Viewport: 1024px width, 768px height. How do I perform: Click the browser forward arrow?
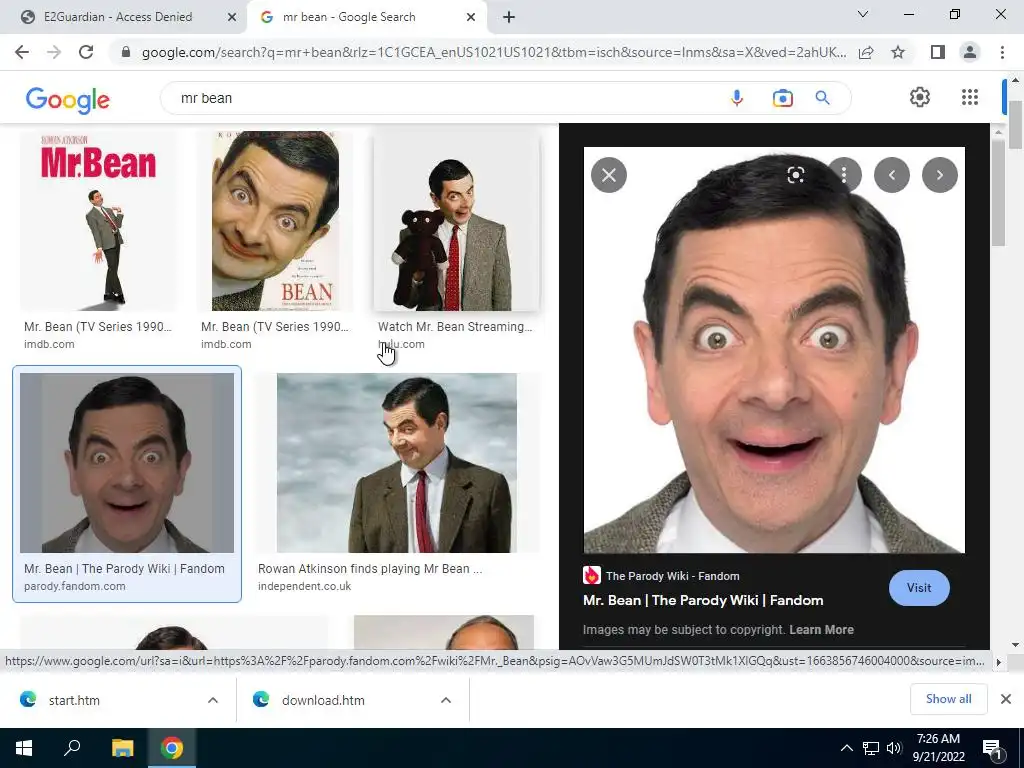pos(54,52)
